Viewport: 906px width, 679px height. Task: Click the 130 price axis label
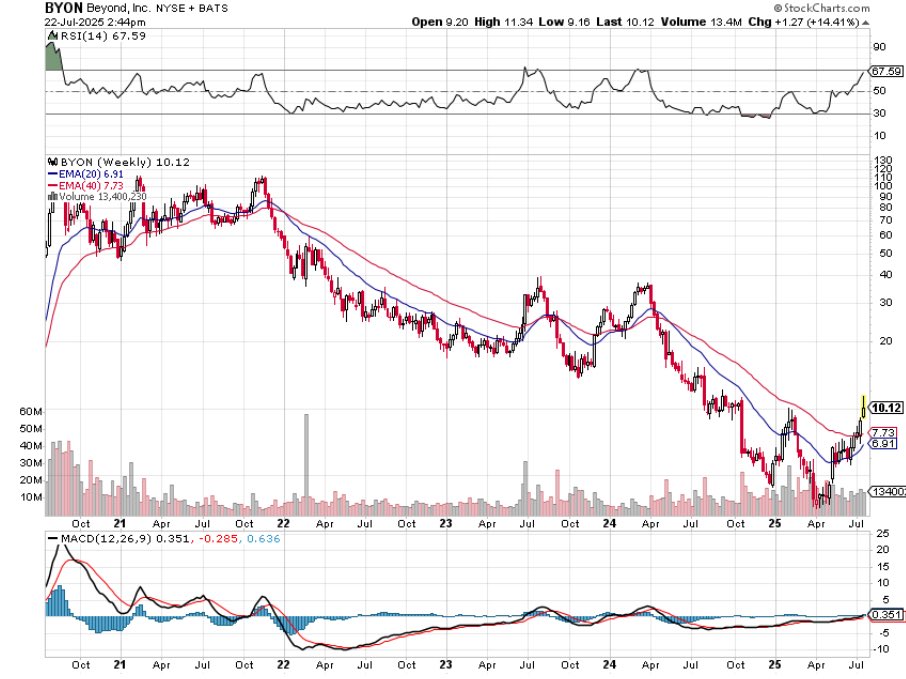click(x=883, y=160)
